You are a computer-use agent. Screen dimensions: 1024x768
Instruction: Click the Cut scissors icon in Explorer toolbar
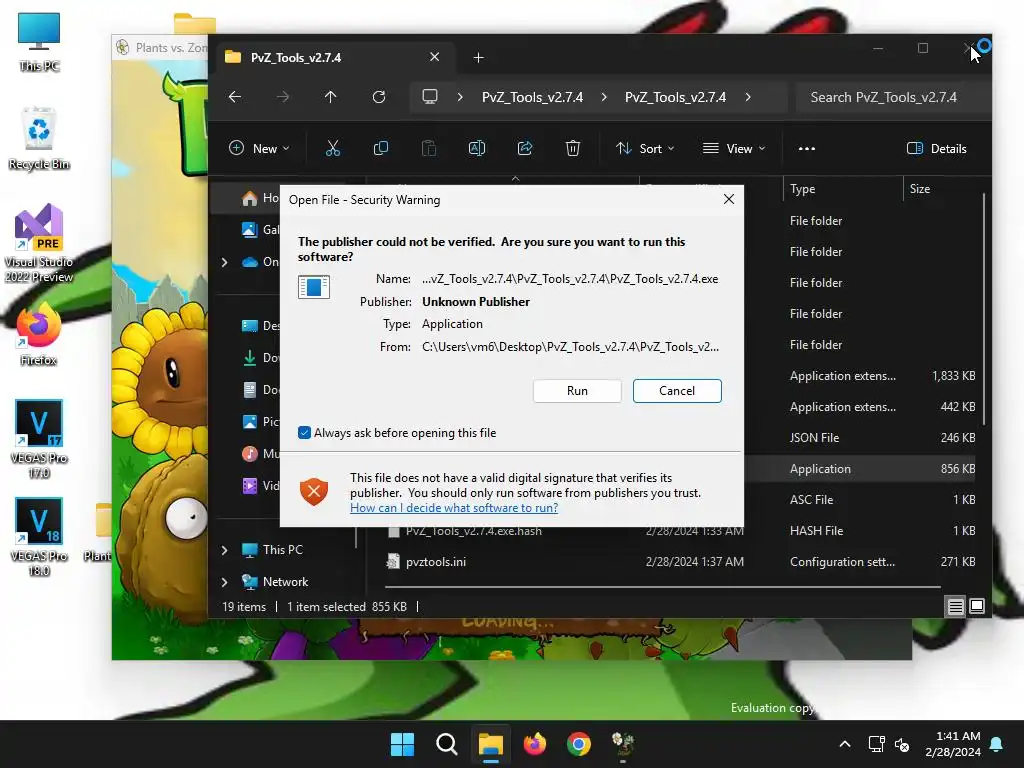(x=332, y=148)
